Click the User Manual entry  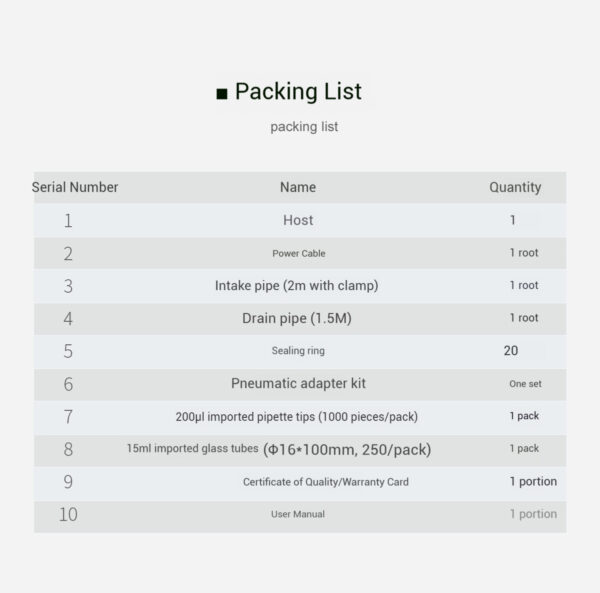coord(297,514)
